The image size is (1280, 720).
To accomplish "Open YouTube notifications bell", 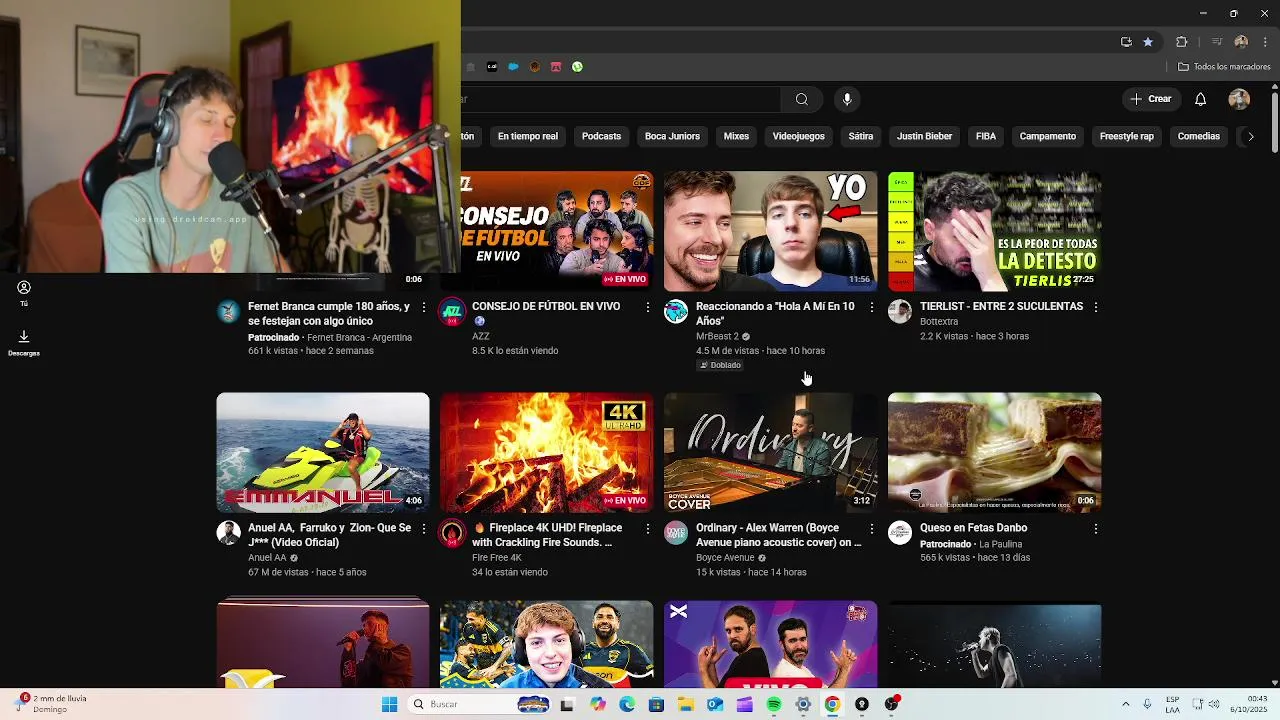I will (x=1200, y=99).
